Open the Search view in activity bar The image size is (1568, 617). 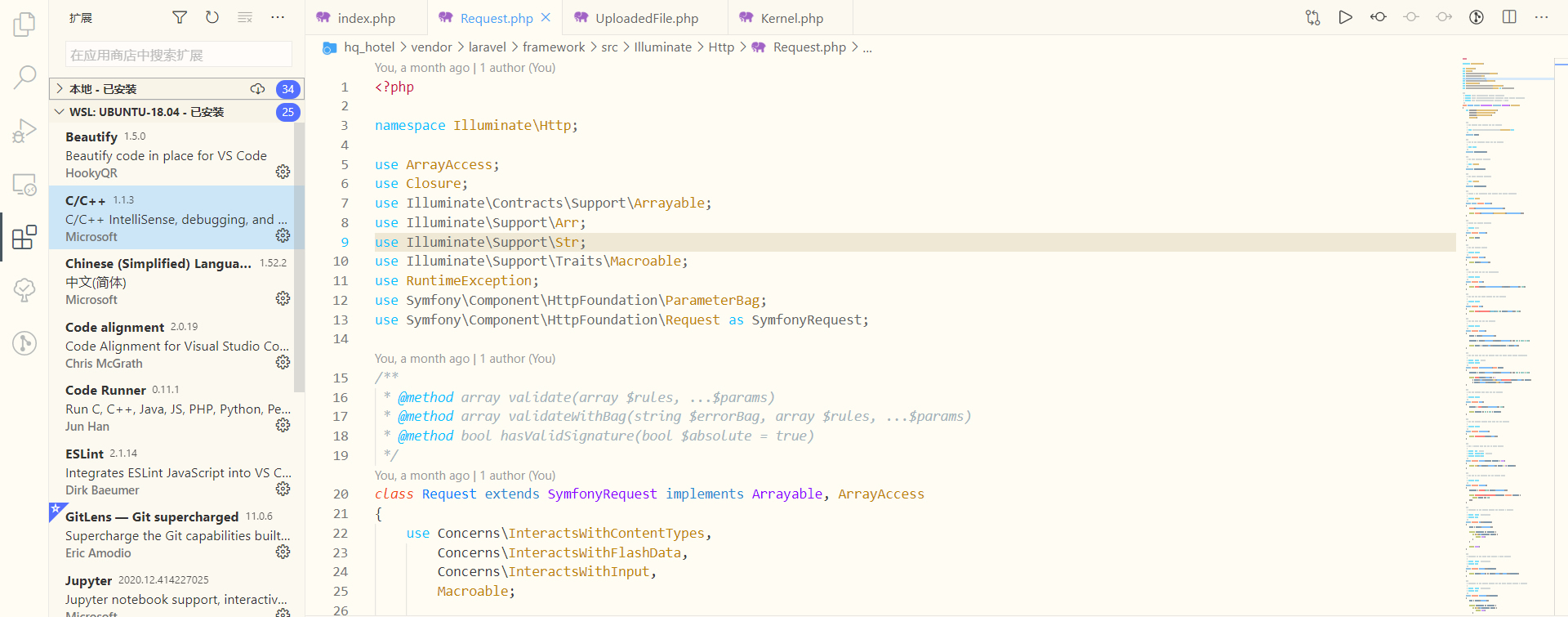click(24, 78)
